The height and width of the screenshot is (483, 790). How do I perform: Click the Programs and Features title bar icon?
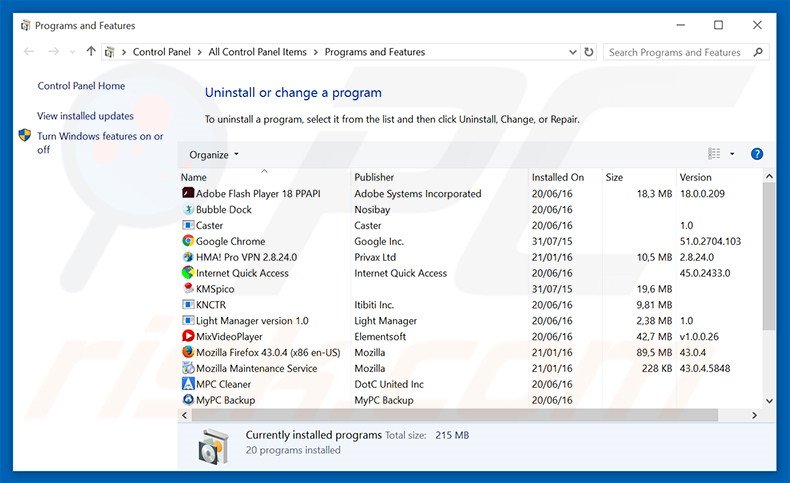point(26,25)
